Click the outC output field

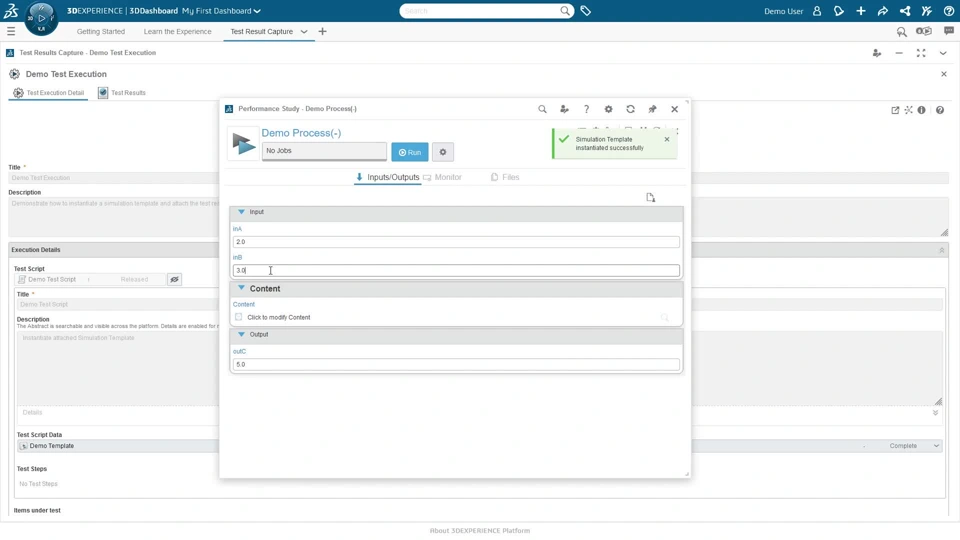[456, 364]
